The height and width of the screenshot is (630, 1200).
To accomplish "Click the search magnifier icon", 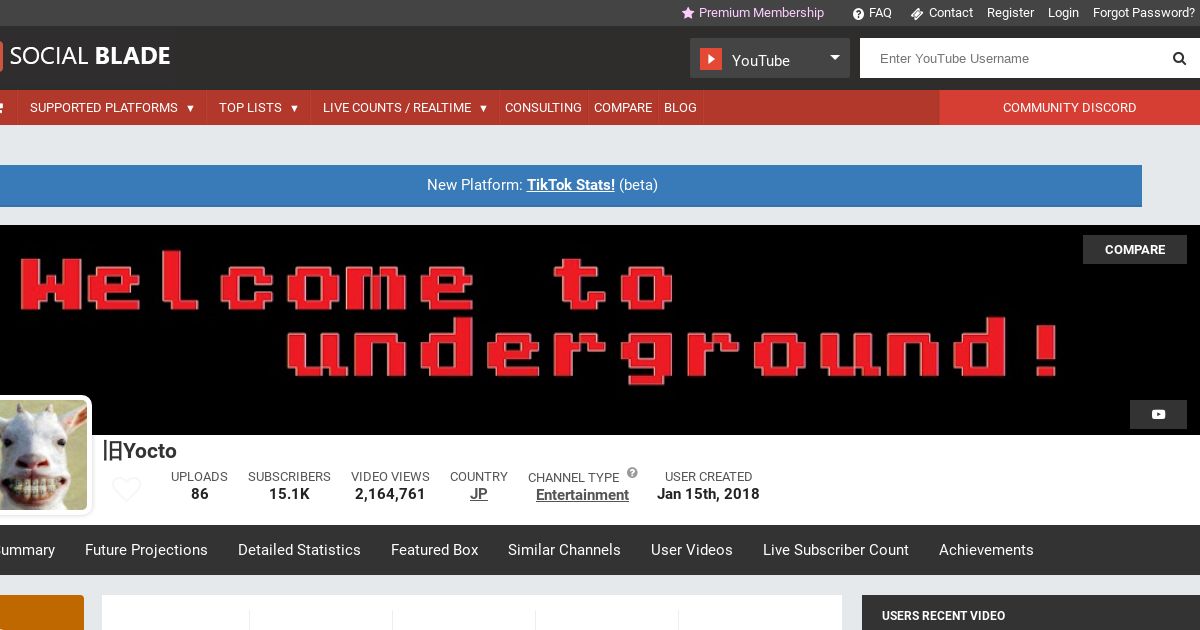I will (x=1179, y=59).
